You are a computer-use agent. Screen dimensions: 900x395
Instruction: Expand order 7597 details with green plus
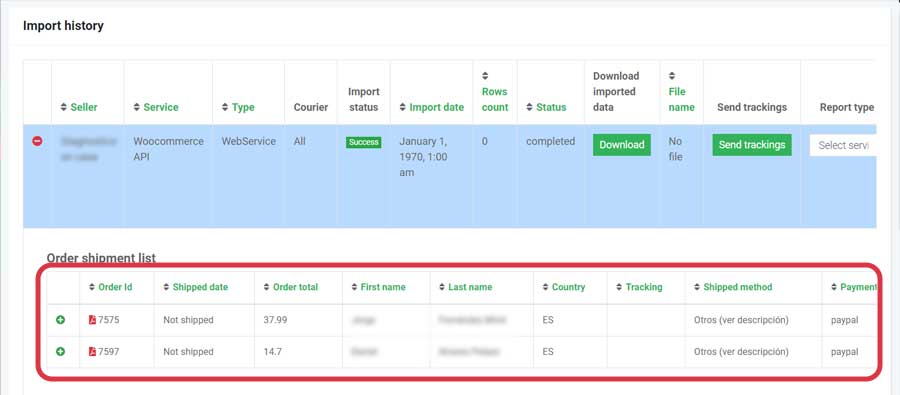pos(60,351)
